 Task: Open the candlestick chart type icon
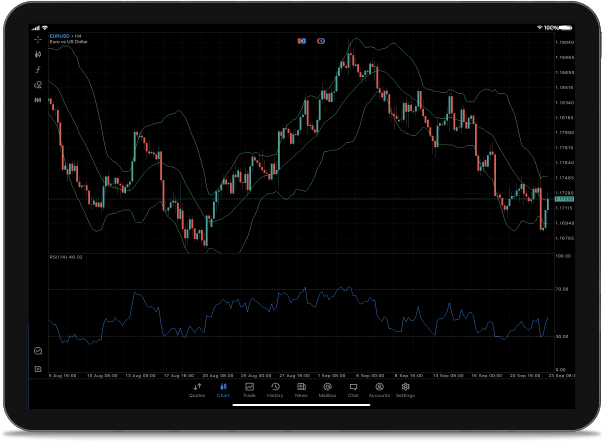click(x=38, y=55)
